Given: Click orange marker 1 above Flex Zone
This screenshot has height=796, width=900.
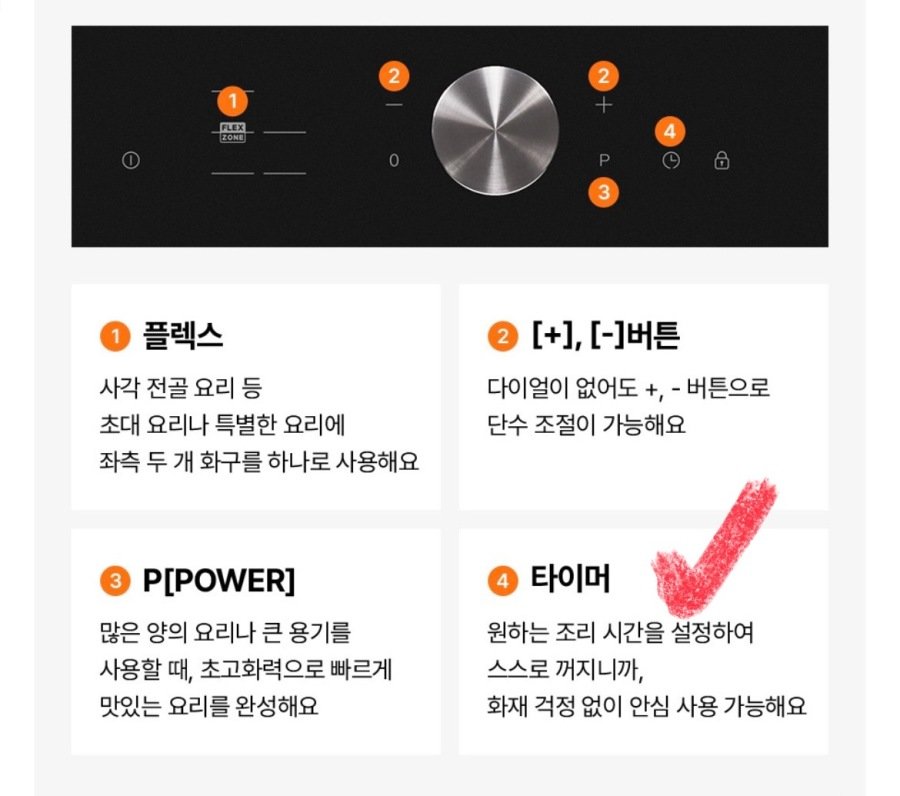Looking at the screenshot, I should click(x=232, y=101).
